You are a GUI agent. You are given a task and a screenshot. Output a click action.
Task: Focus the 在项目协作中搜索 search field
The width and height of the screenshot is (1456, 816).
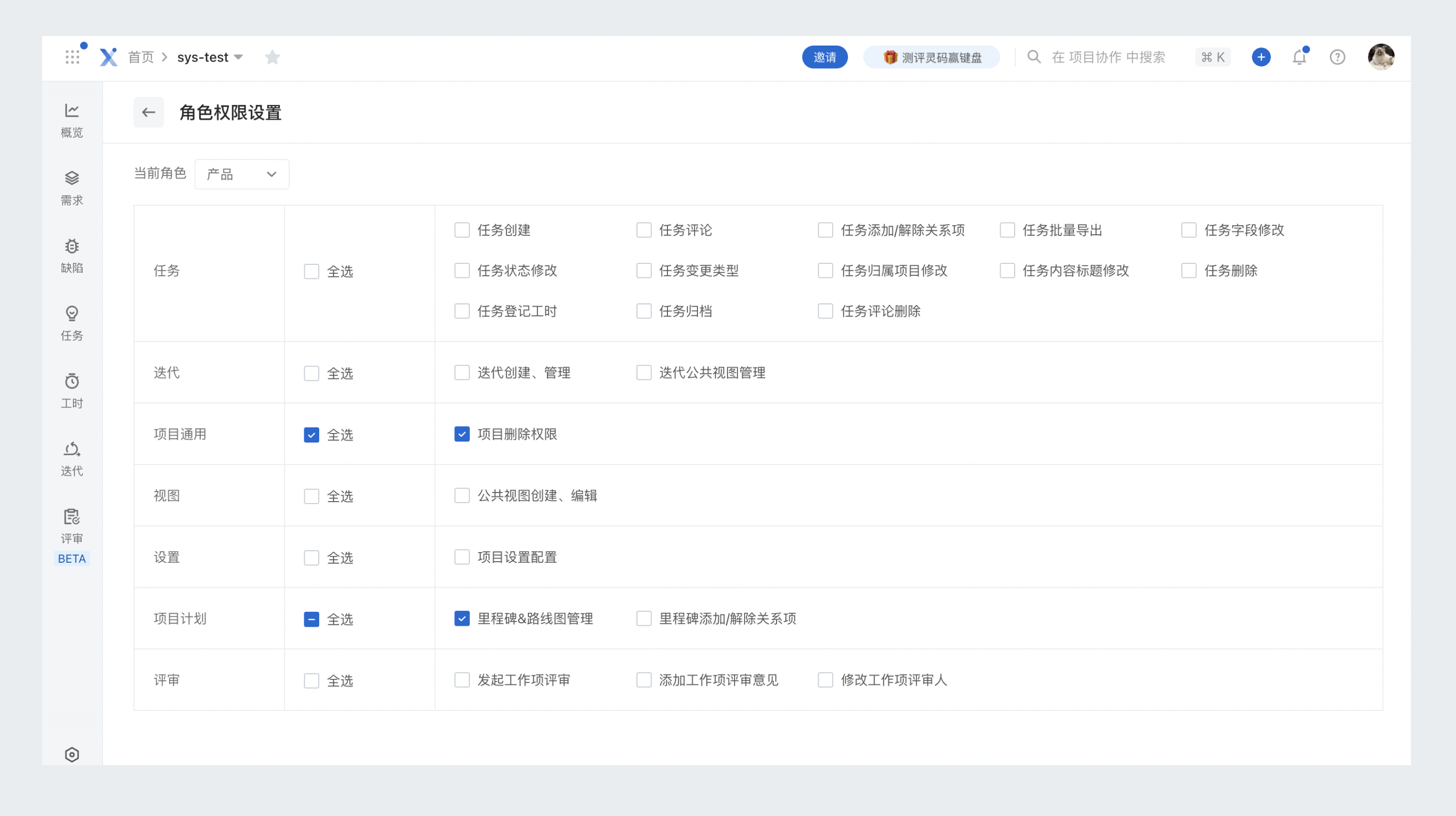click(x=1108, y=57)
